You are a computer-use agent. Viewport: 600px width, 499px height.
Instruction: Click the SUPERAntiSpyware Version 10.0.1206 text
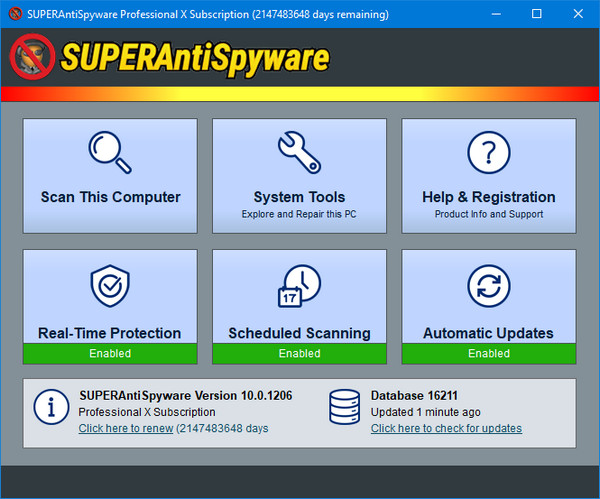pos(185,396)
